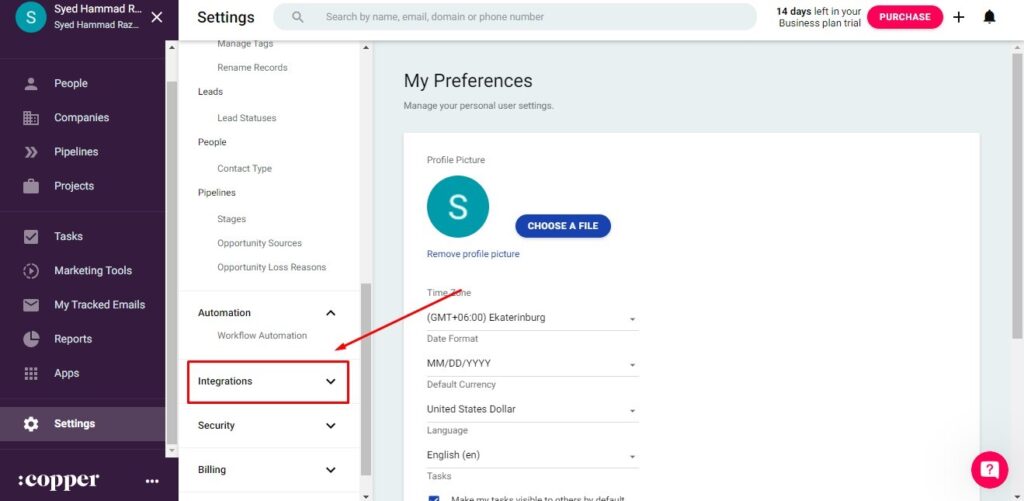1024x501 pixels.
Task: Select Workflow Automation menu item
Action: click(262, 336)
